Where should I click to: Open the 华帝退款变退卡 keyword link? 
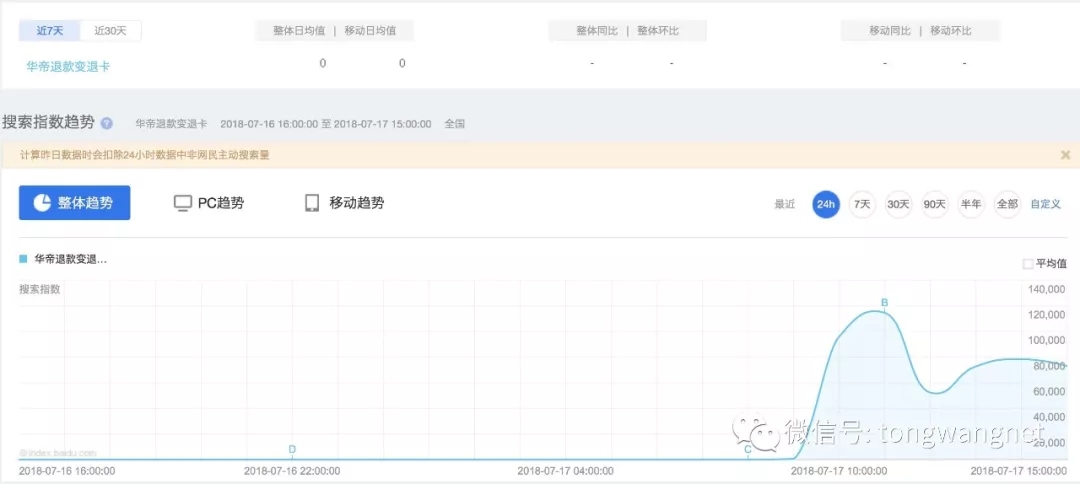68,67
